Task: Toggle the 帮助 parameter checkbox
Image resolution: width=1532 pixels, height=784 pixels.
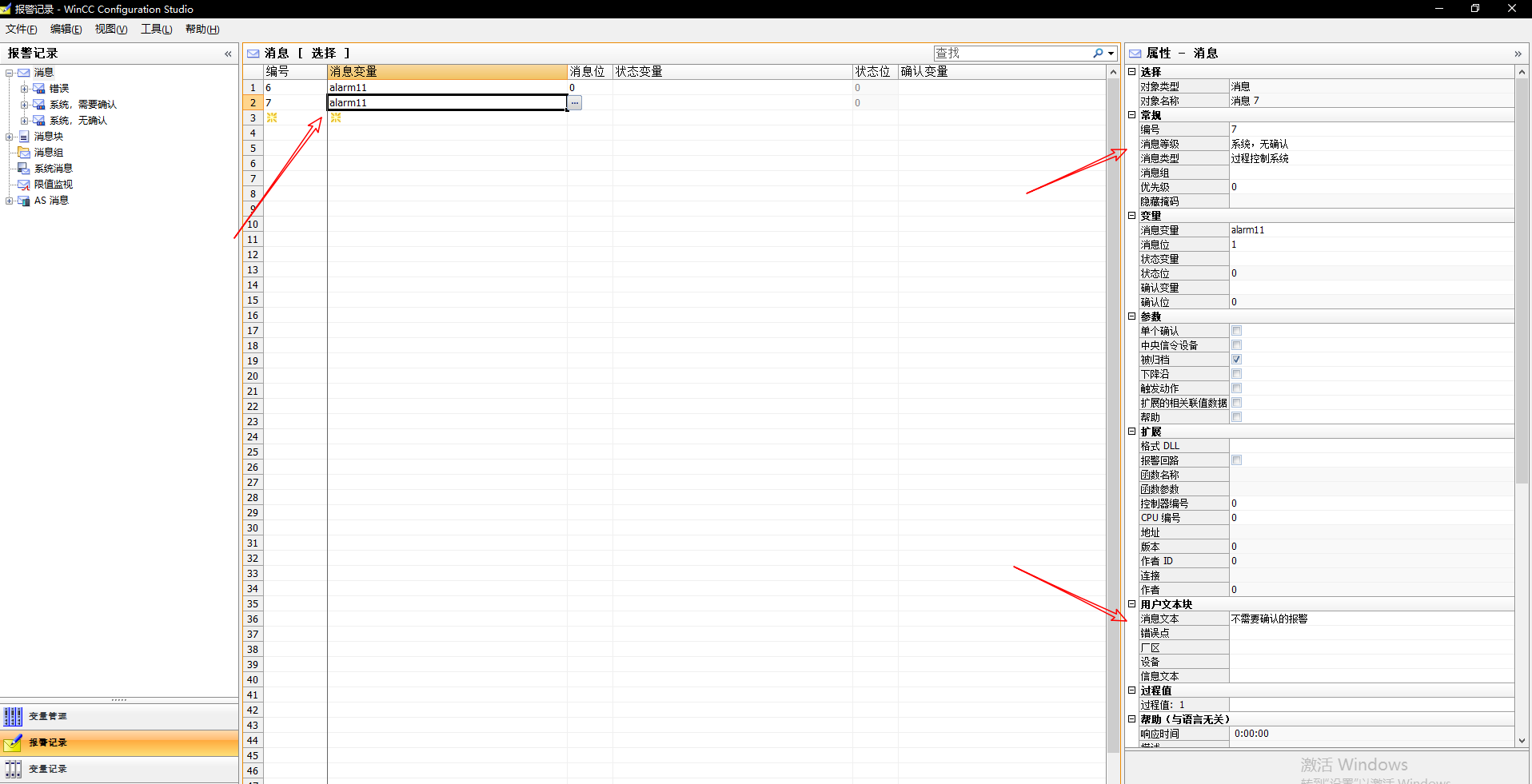Action: 1237,417
